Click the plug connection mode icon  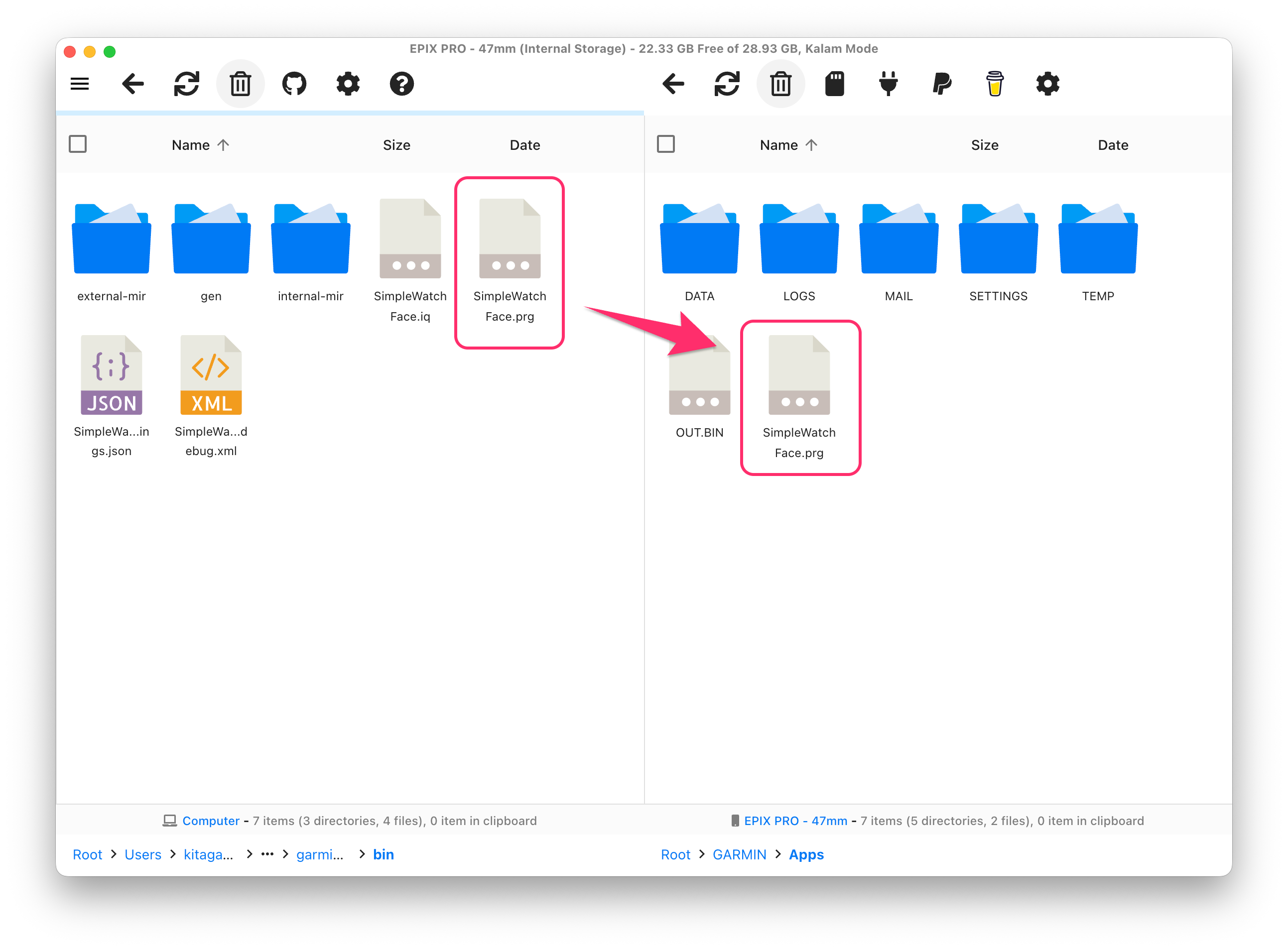[888, 84]
